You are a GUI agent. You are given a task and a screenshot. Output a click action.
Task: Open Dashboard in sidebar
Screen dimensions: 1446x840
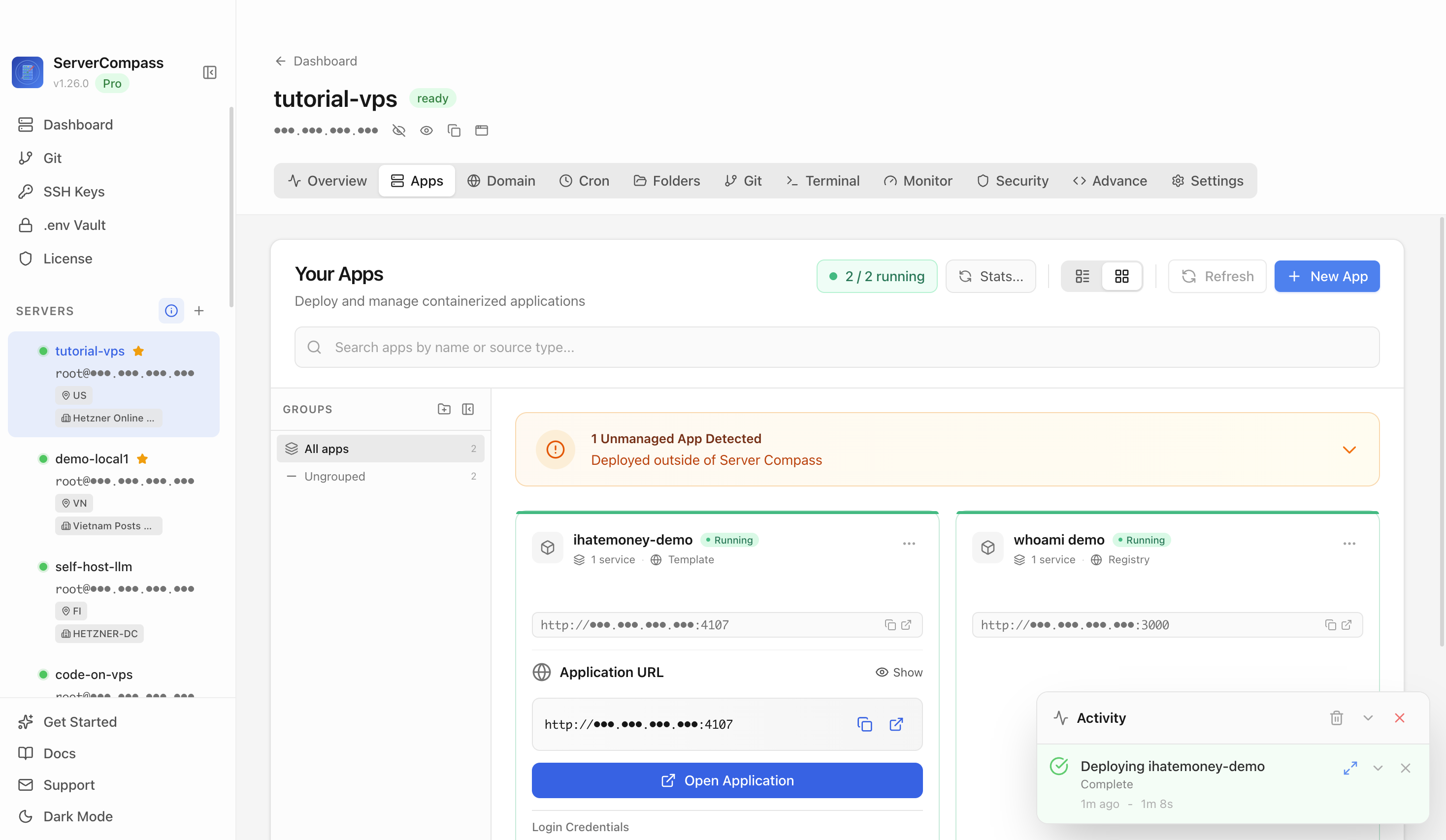point(115,125)
